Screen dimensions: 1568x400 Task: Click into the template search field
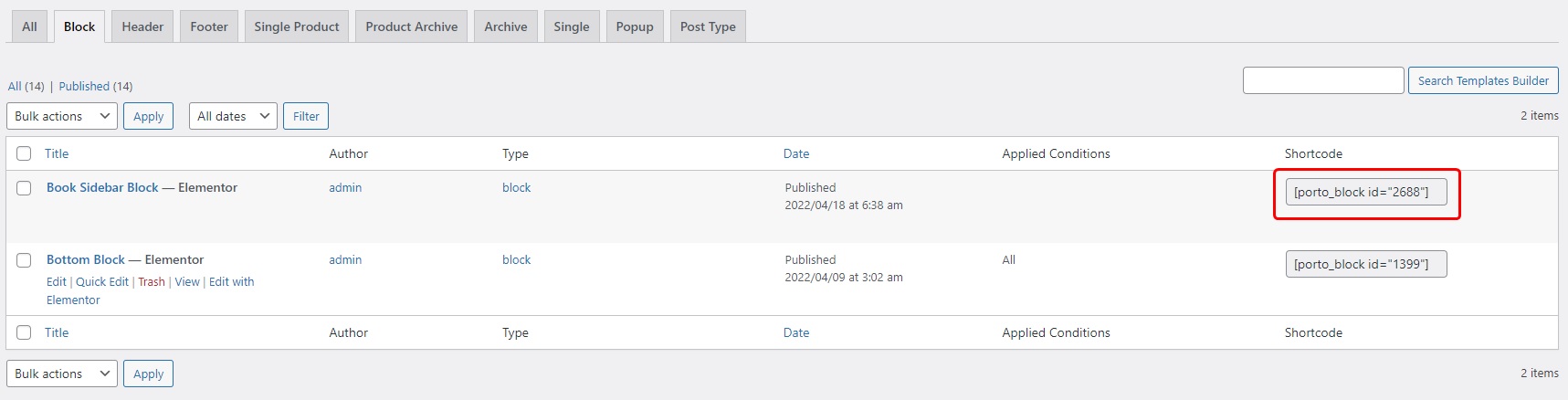point(1322,80)
